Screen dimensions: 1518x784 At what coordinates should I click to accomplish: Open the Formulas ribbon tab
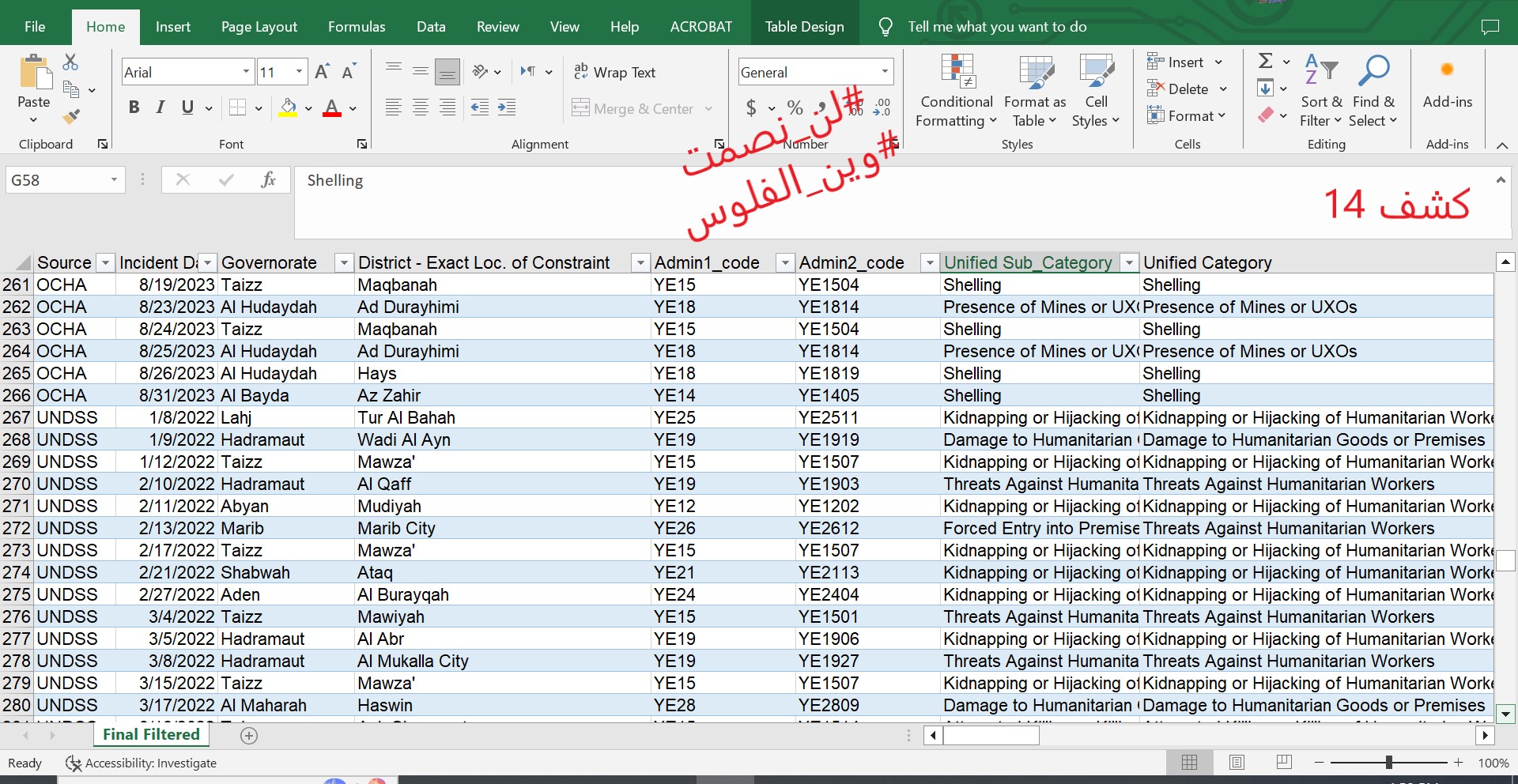click(357, 27)
